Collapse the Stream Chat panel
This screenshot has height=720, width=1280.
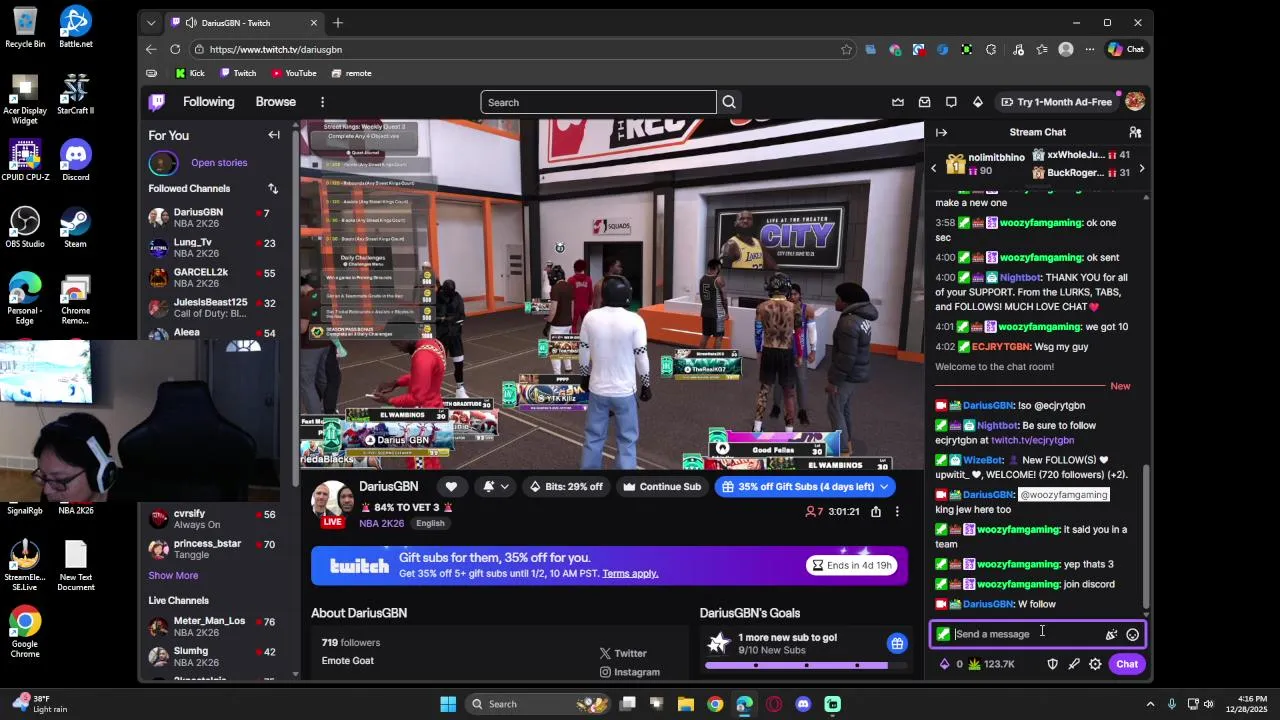tap(941, 132)
